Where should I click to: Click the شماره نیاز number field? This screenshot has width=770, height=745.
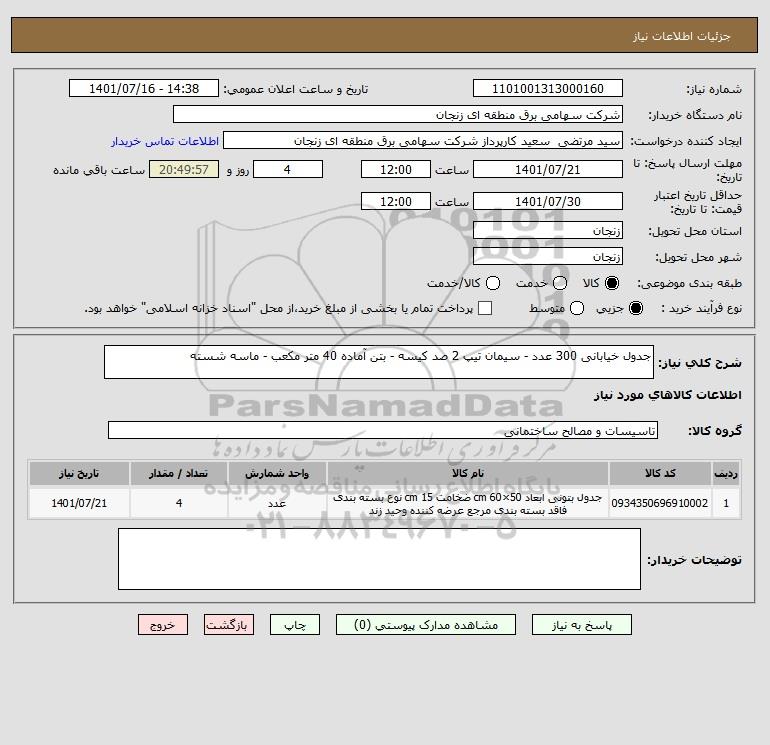(x=548, y=88)
